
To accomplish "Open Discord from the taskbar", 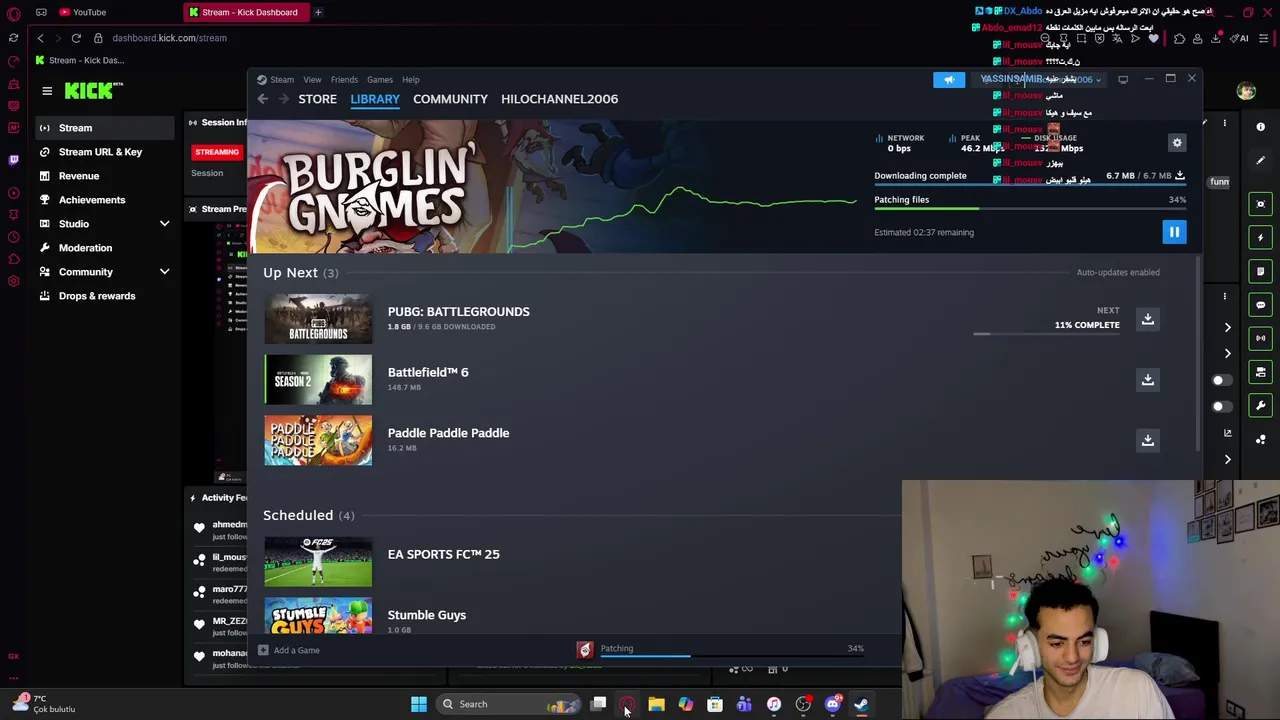I will coord(832,704).
